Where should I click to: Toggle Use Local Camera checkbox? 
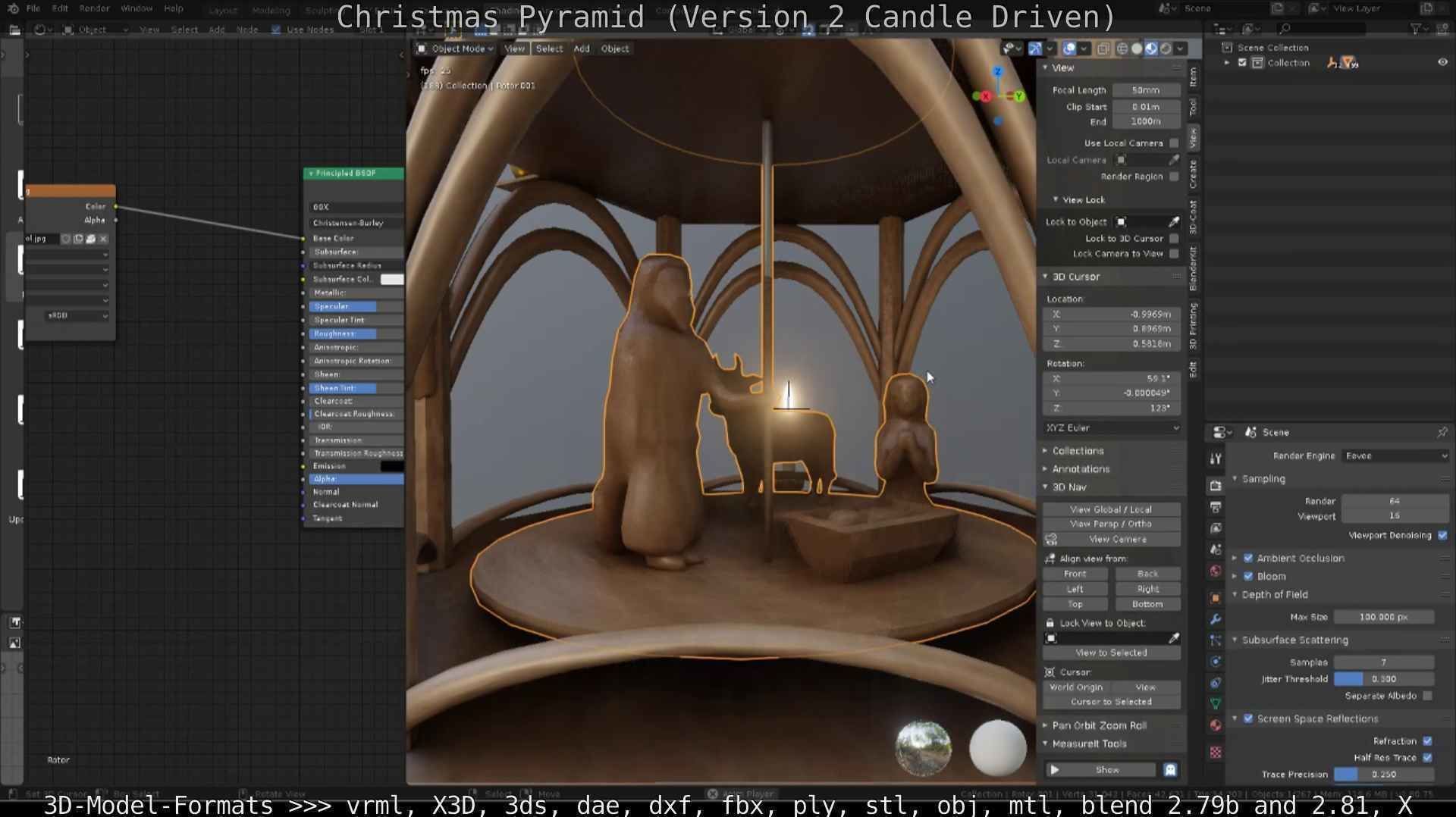click(x=1174, y=143)
